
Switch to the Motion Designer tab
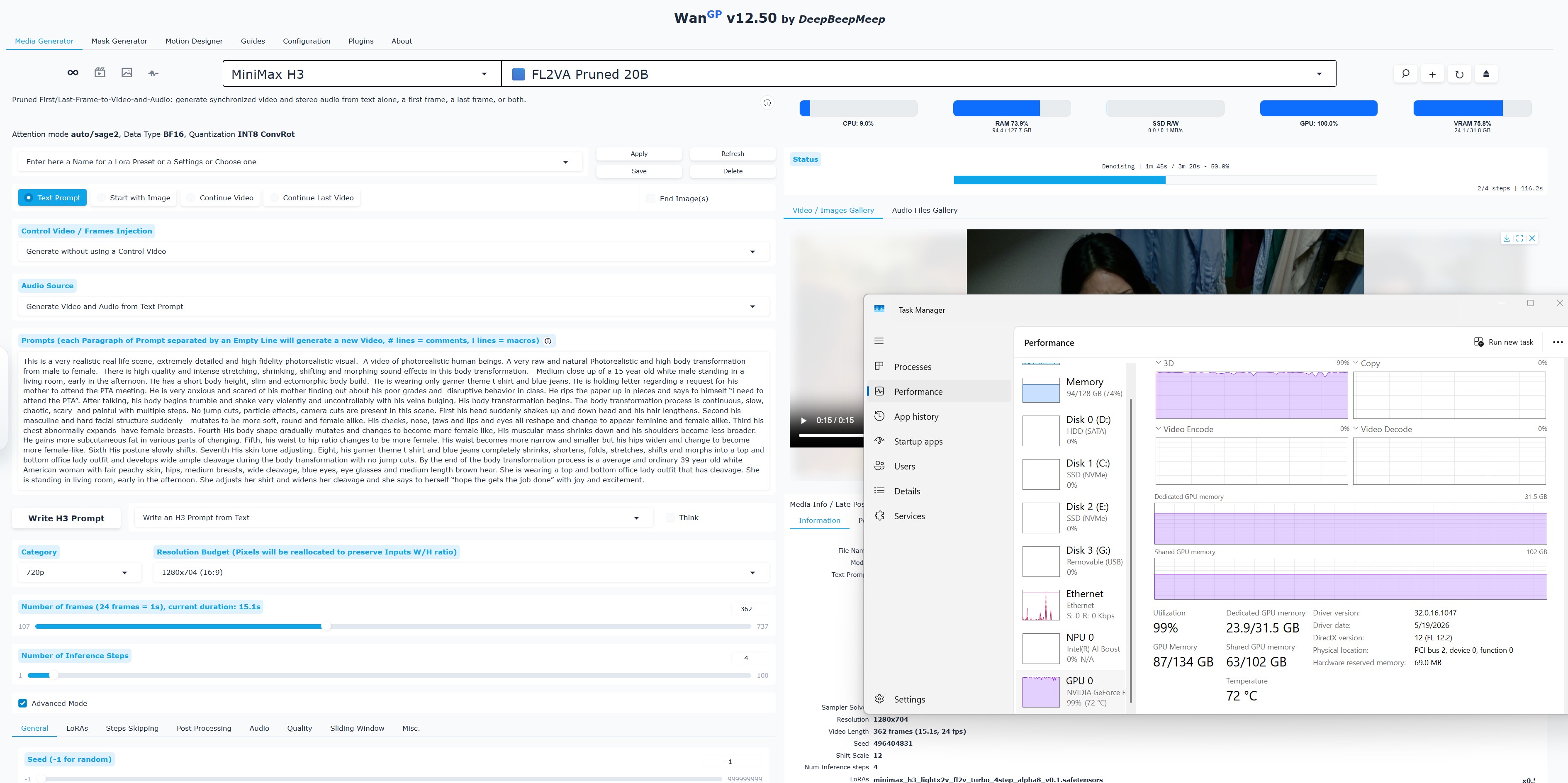point(194,41)
